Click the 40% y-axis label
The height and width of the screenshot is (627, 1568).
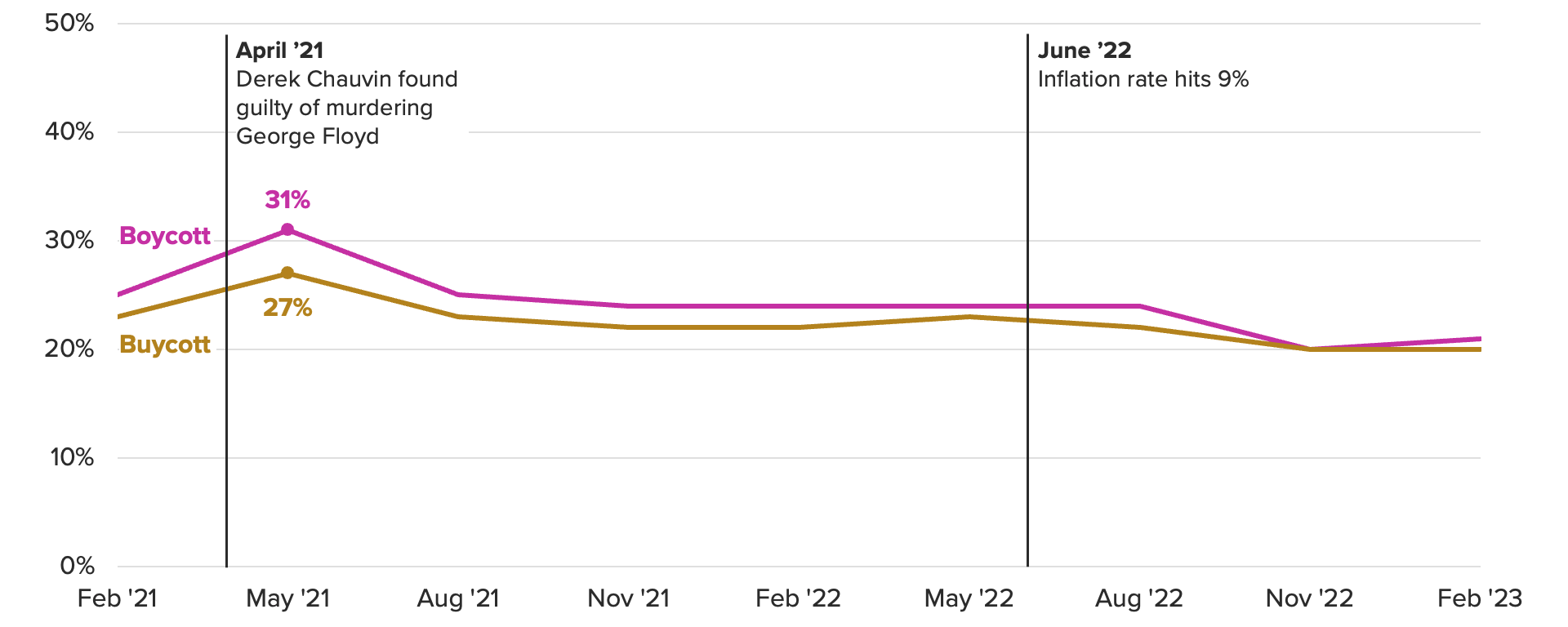click(x=69, y=131)
